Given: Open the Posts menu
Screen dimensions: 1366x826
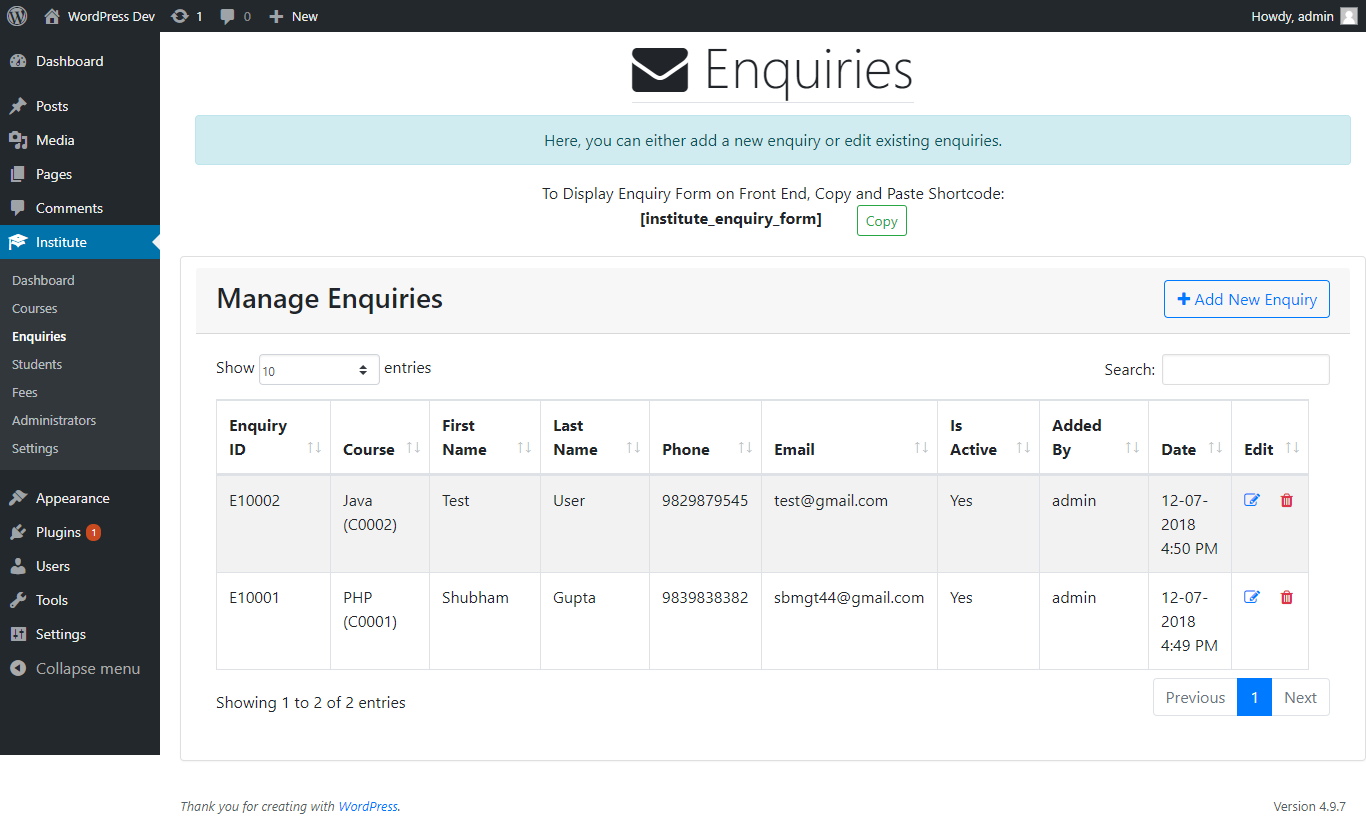Looking at the screenshot, I should coord(80,106).
